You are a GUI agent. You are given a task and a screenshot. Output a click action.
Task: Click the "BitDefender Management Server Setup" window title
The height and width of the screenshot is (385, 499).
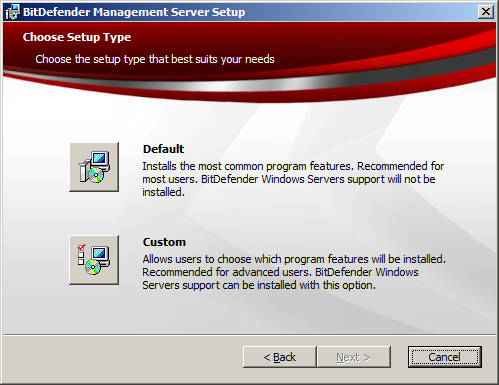coord(134,12)
